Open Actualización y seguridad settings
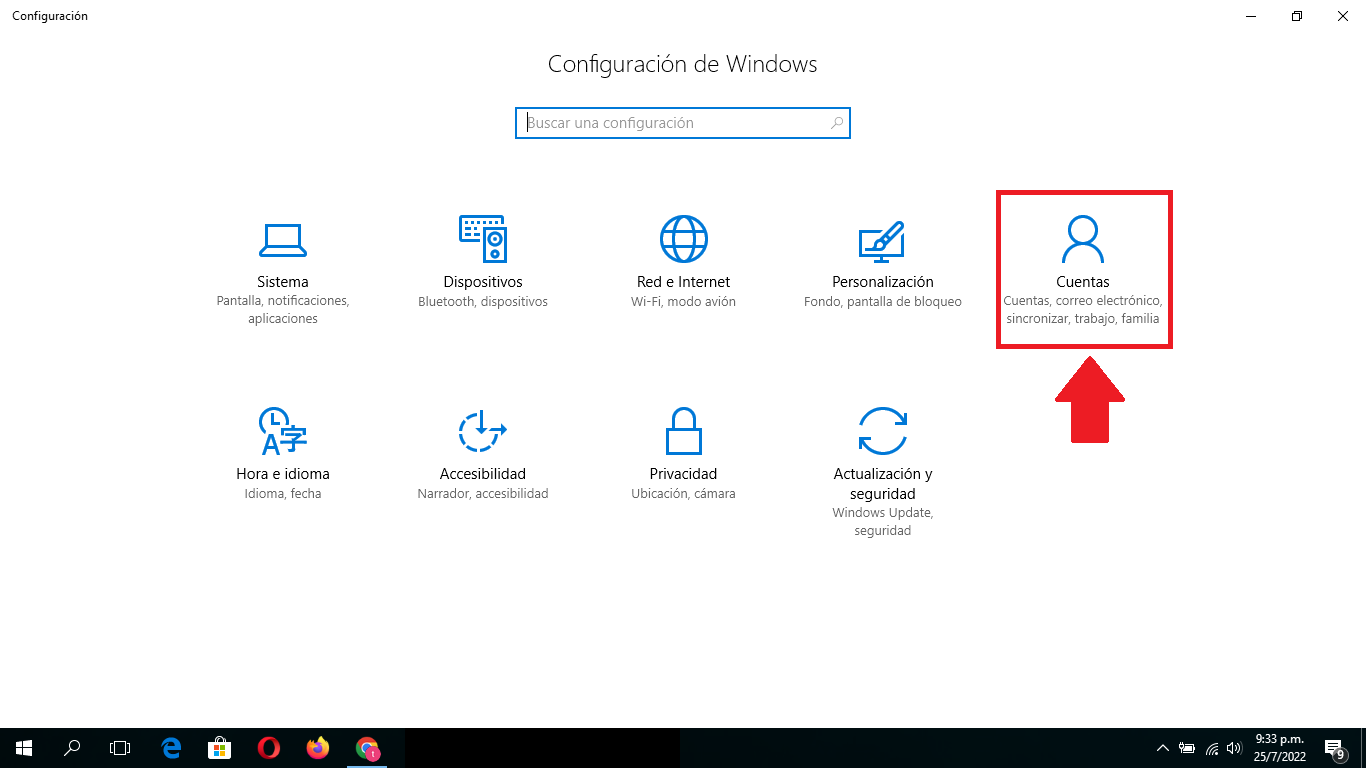 (883, 472)
